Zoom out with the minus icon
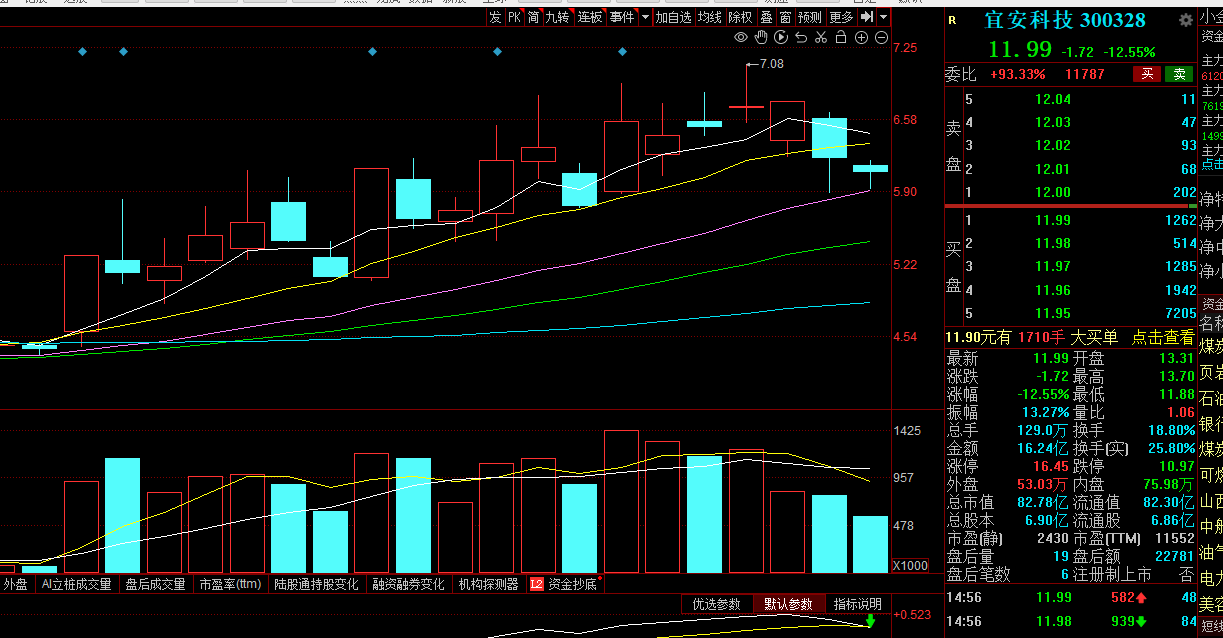The height and width of the screenshot is (638, 1223). tap(881, 38)
